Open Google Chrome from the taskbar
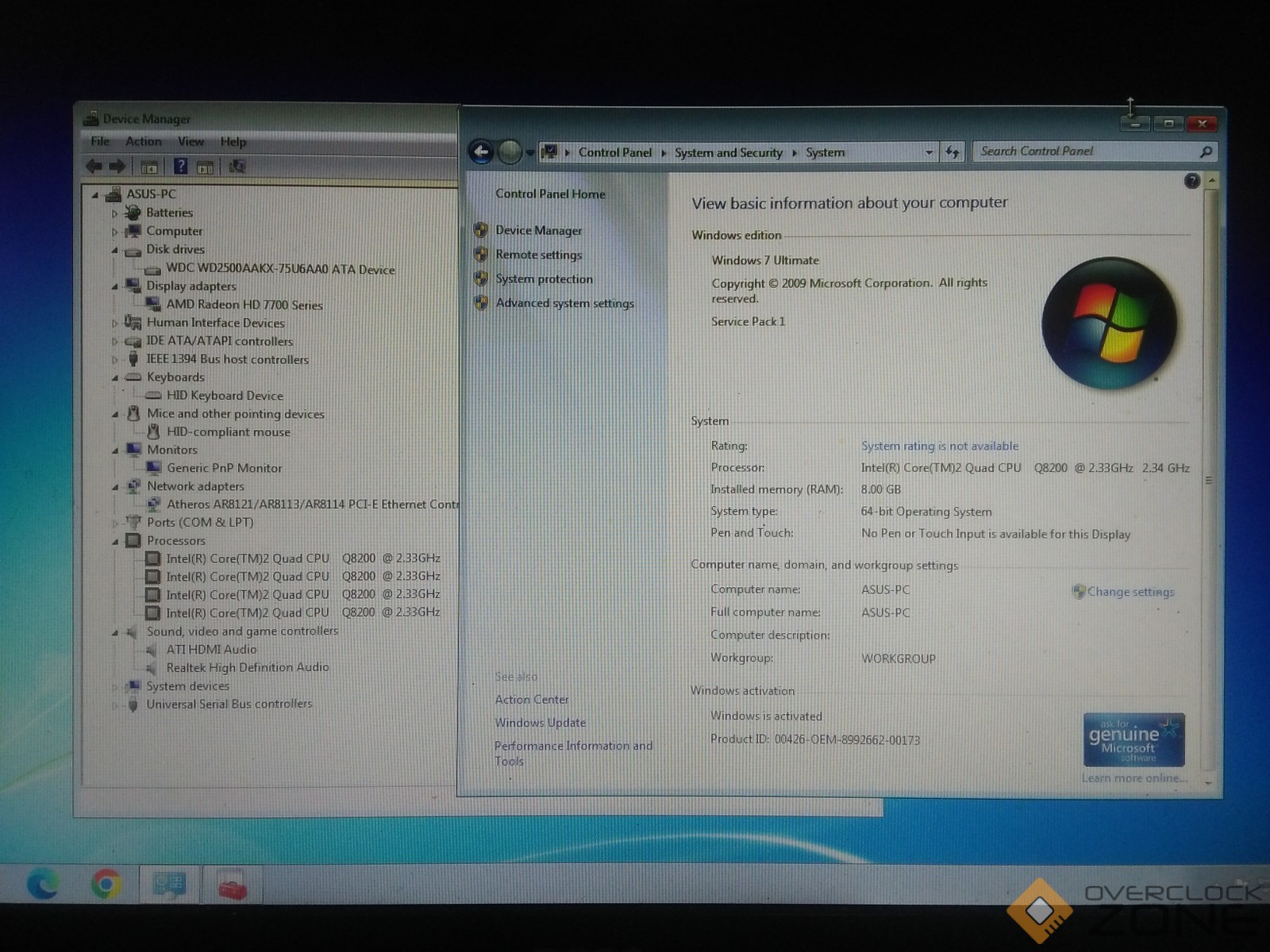Screen dimensions: 1270x952 [x=106, y=884]
